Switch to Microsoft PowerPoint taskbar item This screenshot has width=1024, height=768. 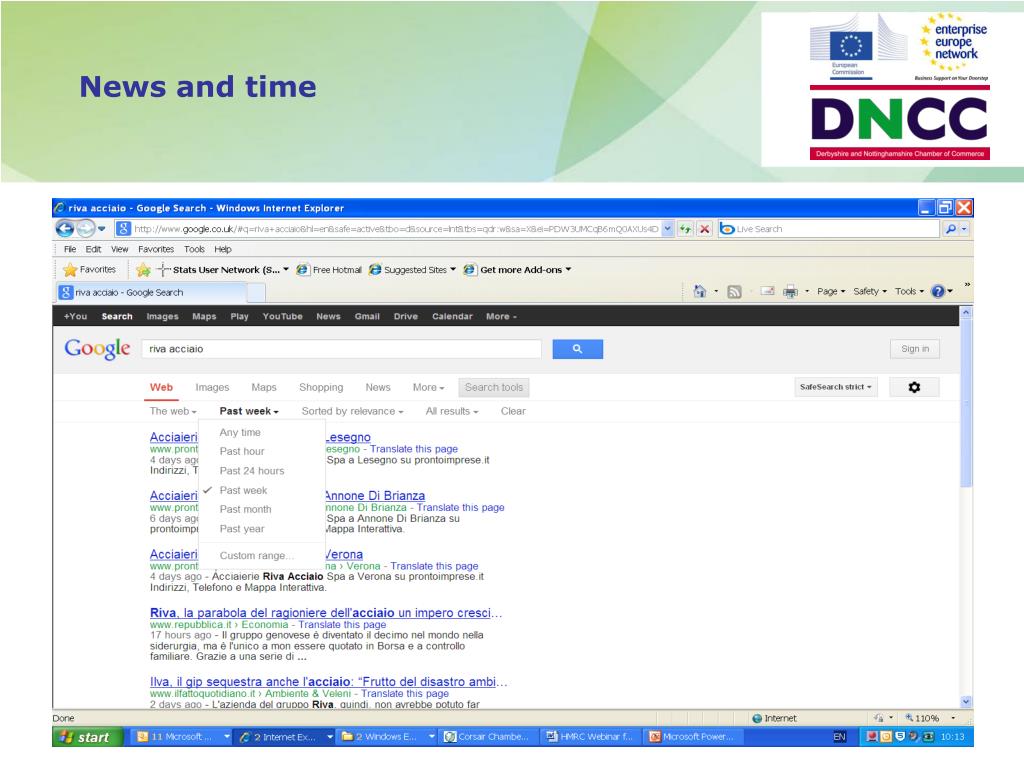point(692,737)
